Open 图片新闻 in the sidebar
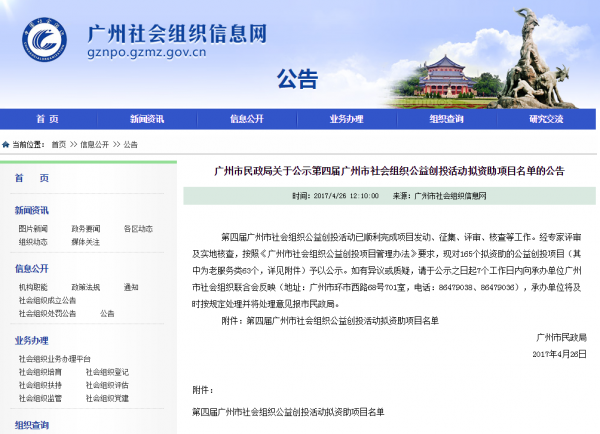This screenshot has width=600, height=434. [33, 229]
